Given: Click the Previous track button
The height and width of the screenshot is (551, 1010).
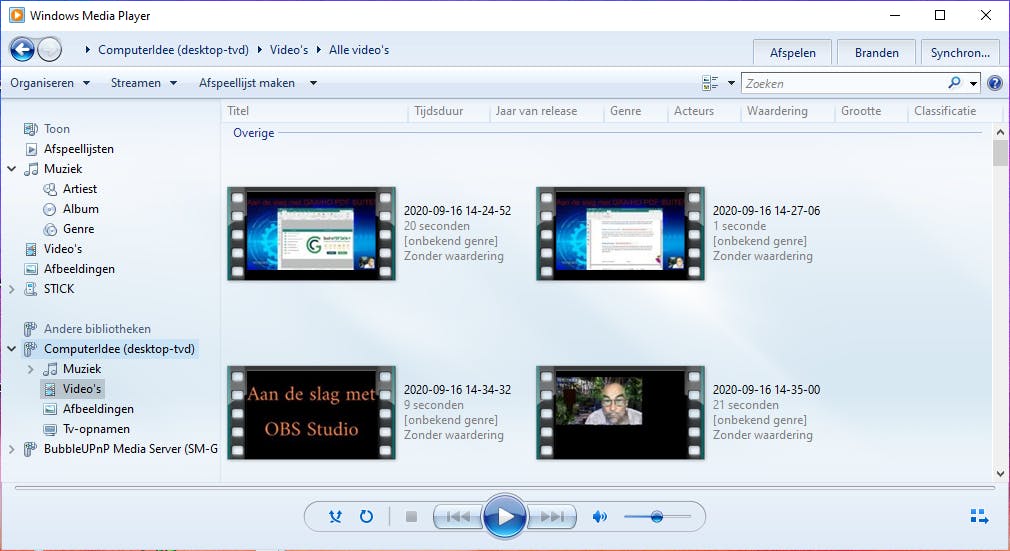Looking at the screenshot, I should pos(458,516).
